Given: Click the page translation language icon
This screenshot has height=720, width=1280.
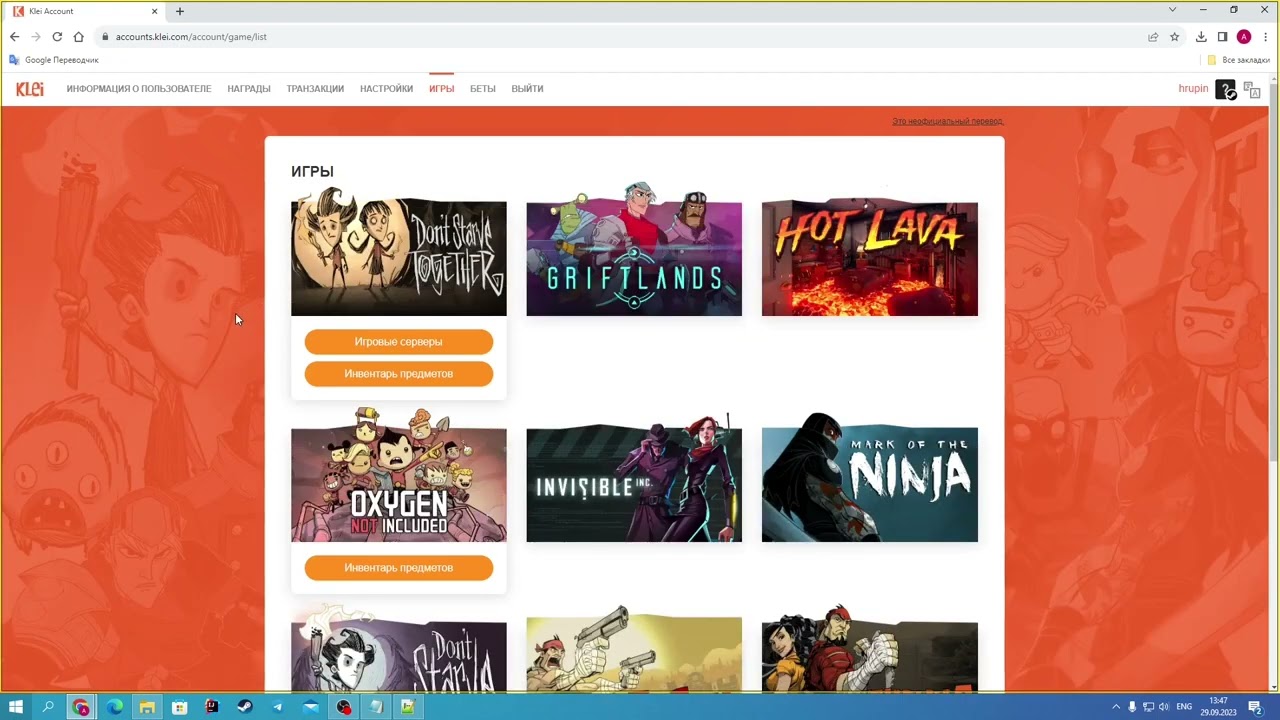Looking at the screenshot, I should click(x=1251, y=89).
